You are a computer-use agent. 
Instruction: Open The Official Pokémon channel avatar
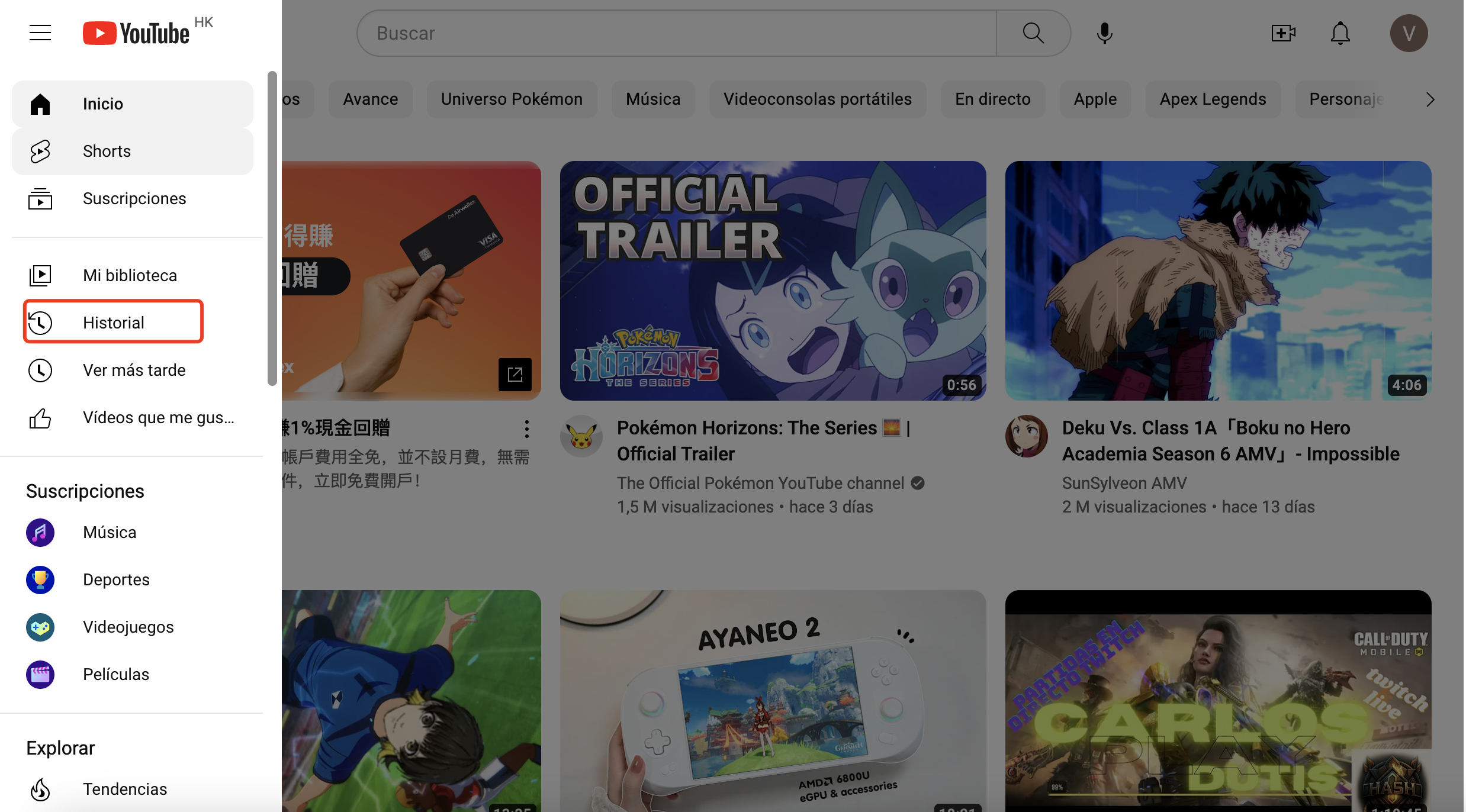click(581, 436)
